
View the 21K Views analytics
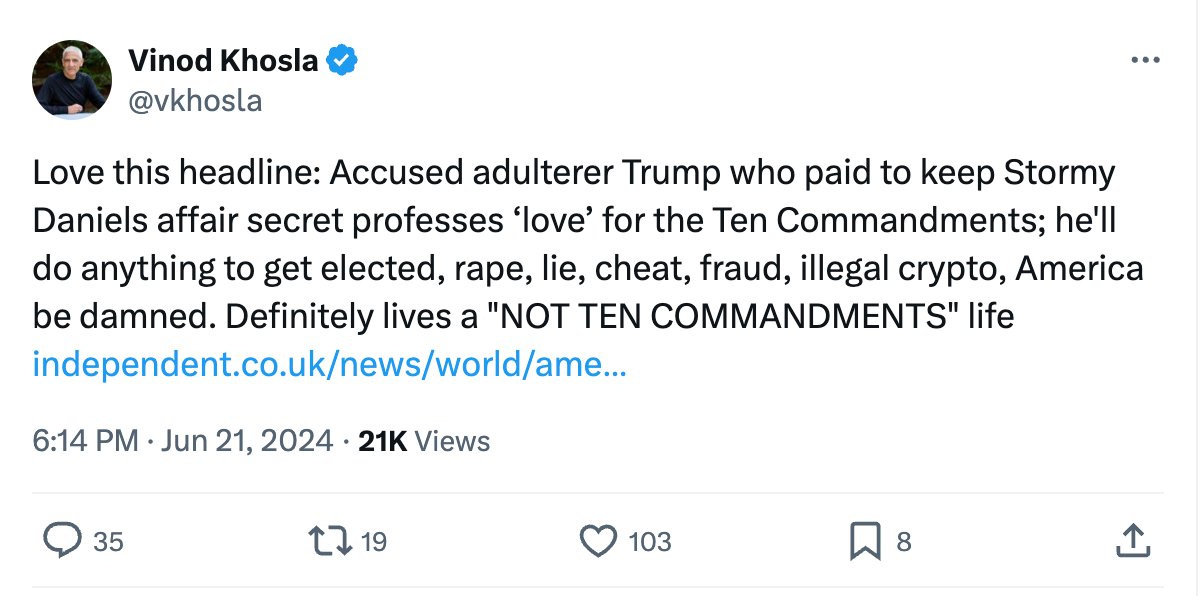pos(424,441)
